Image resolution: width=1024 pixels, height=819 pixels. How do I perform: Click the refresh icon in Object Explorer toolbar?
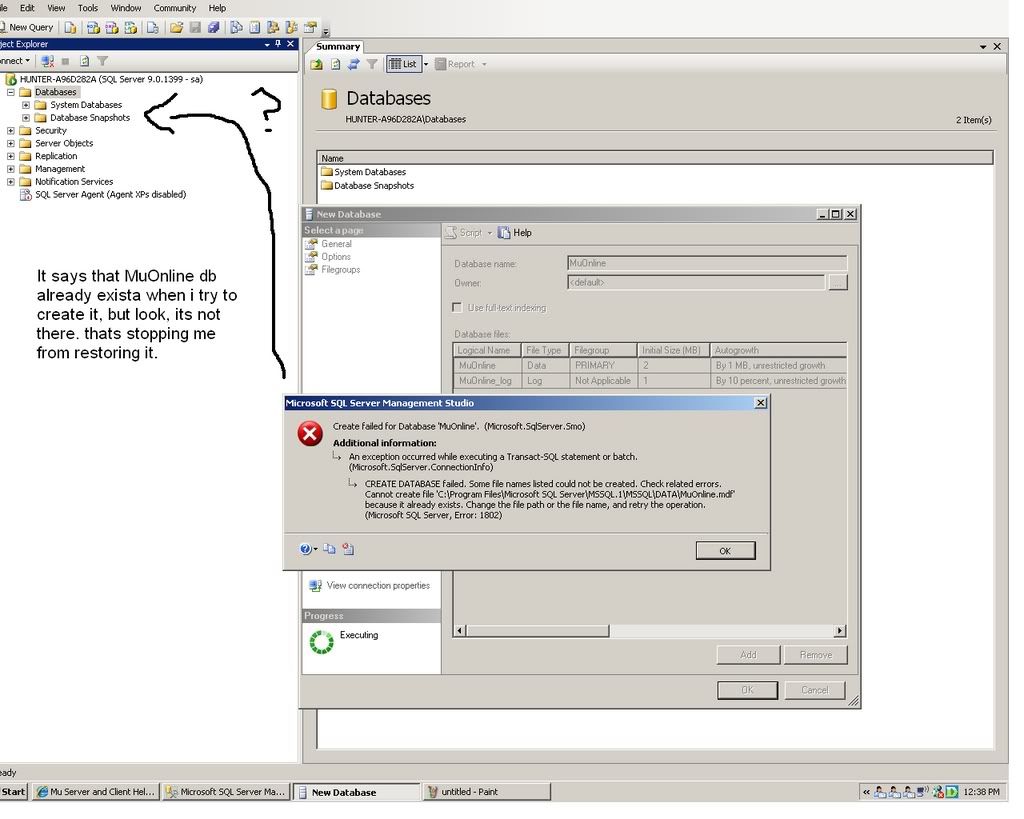[84, 61]
